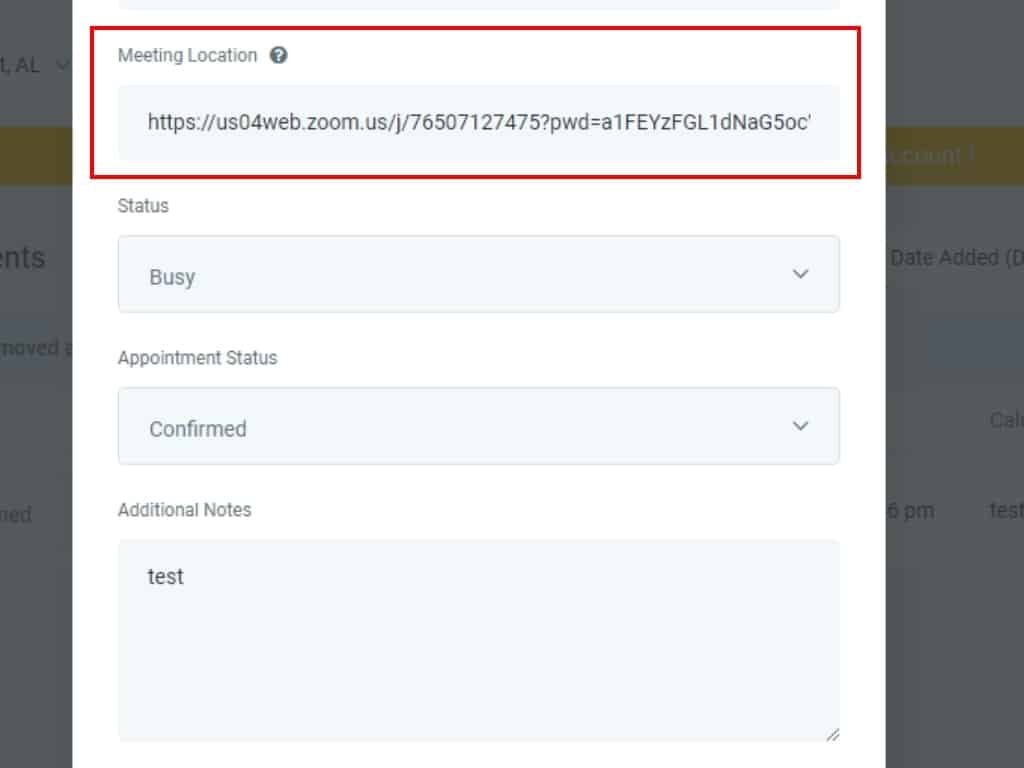Click the Meeting Location label
This screenshot has width=1024, height=768.
tap(187, 56)
